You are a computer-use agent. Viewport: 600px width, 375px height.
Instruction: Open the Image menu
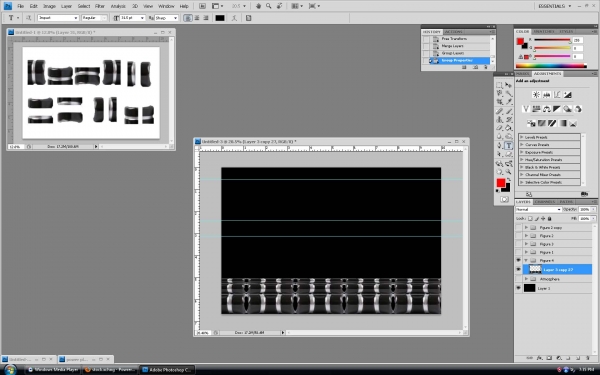pos(49,6)
